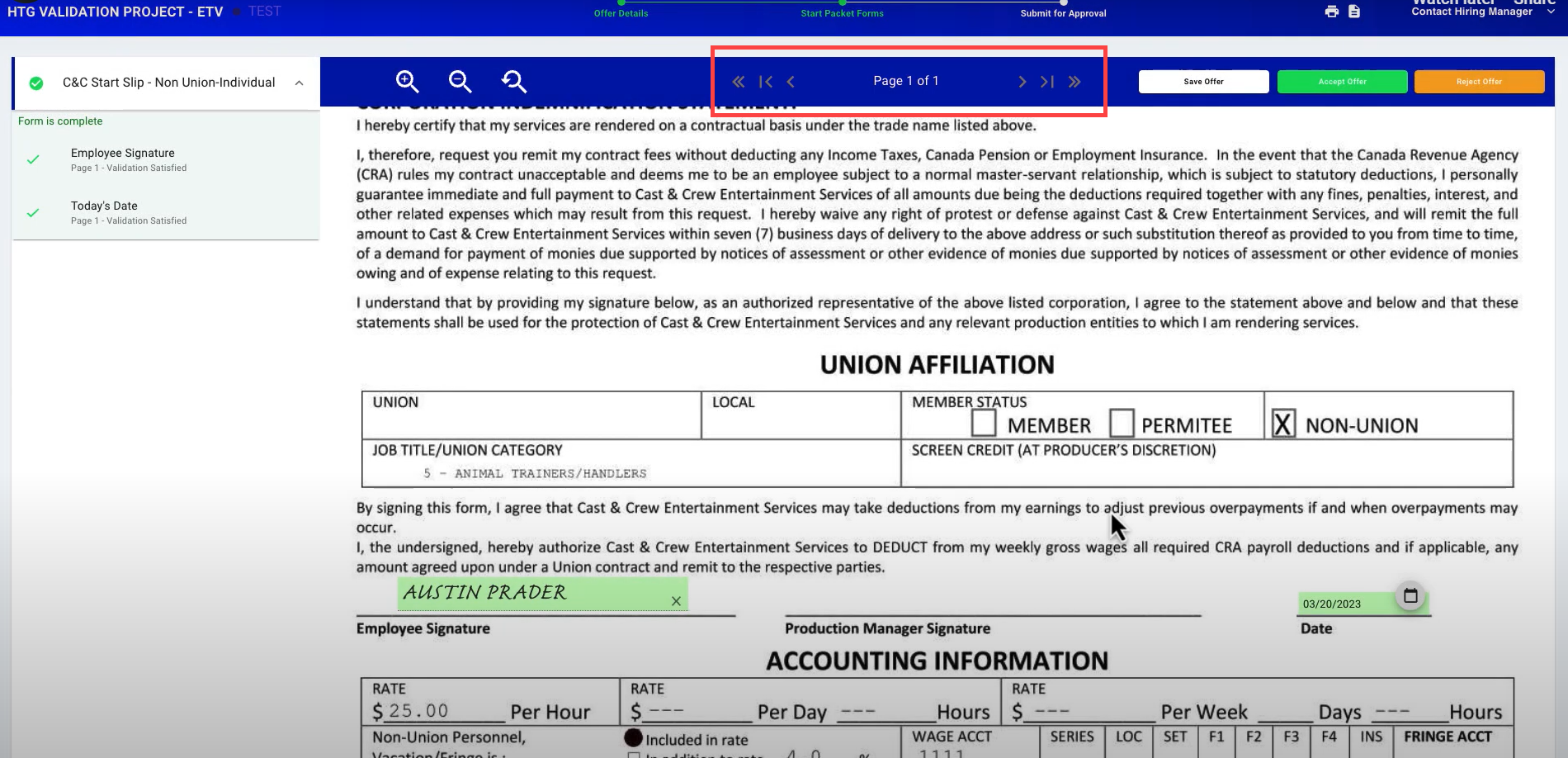Select Employee Signature field in sidebar

(165, 159)
